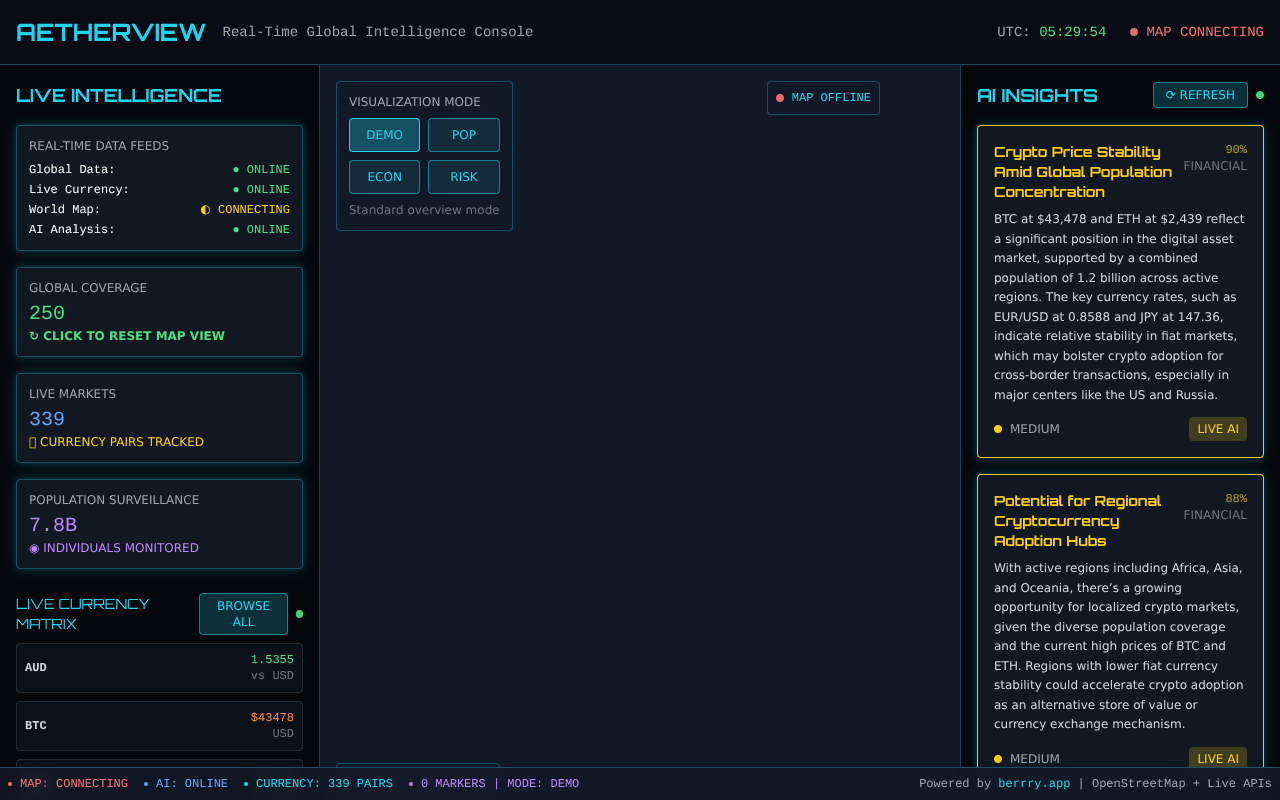Click the yellow MEDIUM priority dot
1280x800 pixels.
pos(997,428)
